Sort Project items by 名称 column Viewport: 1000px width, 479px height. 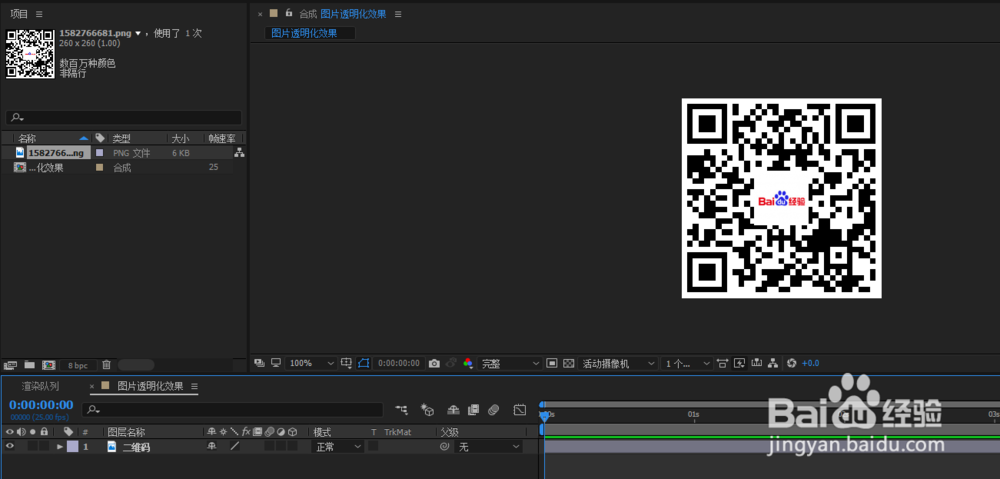[x=27, y=138]
